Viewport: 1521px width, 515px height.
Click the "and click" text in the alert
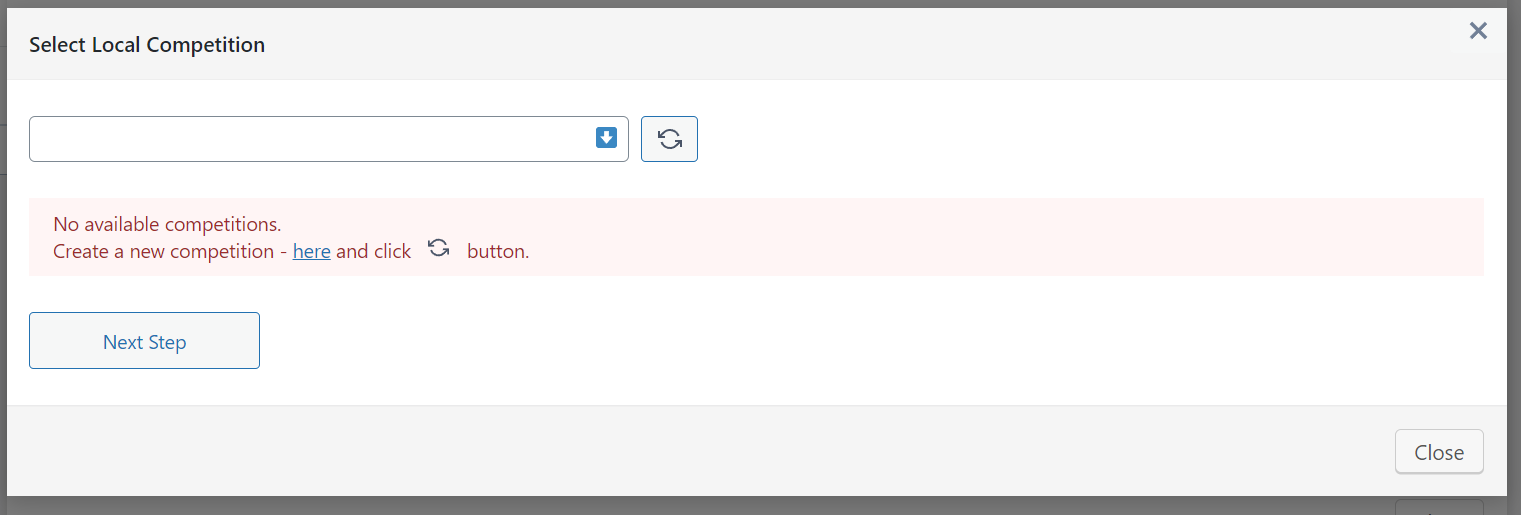tap(373, 251)
